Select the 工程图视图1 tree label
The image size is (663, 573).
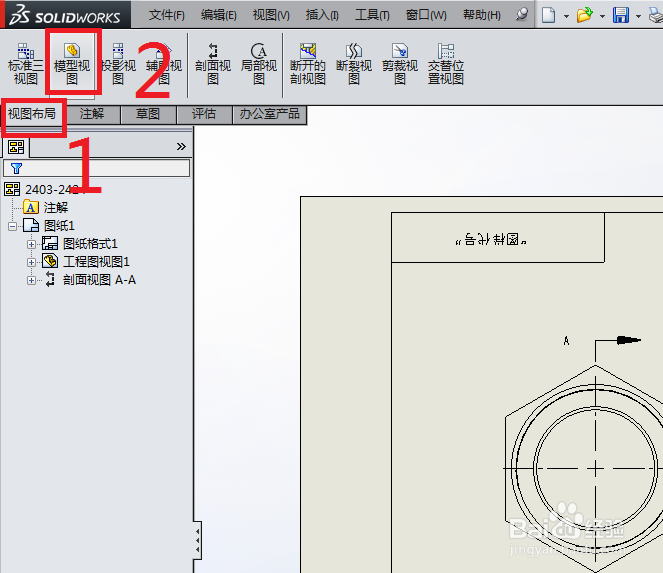96,261
